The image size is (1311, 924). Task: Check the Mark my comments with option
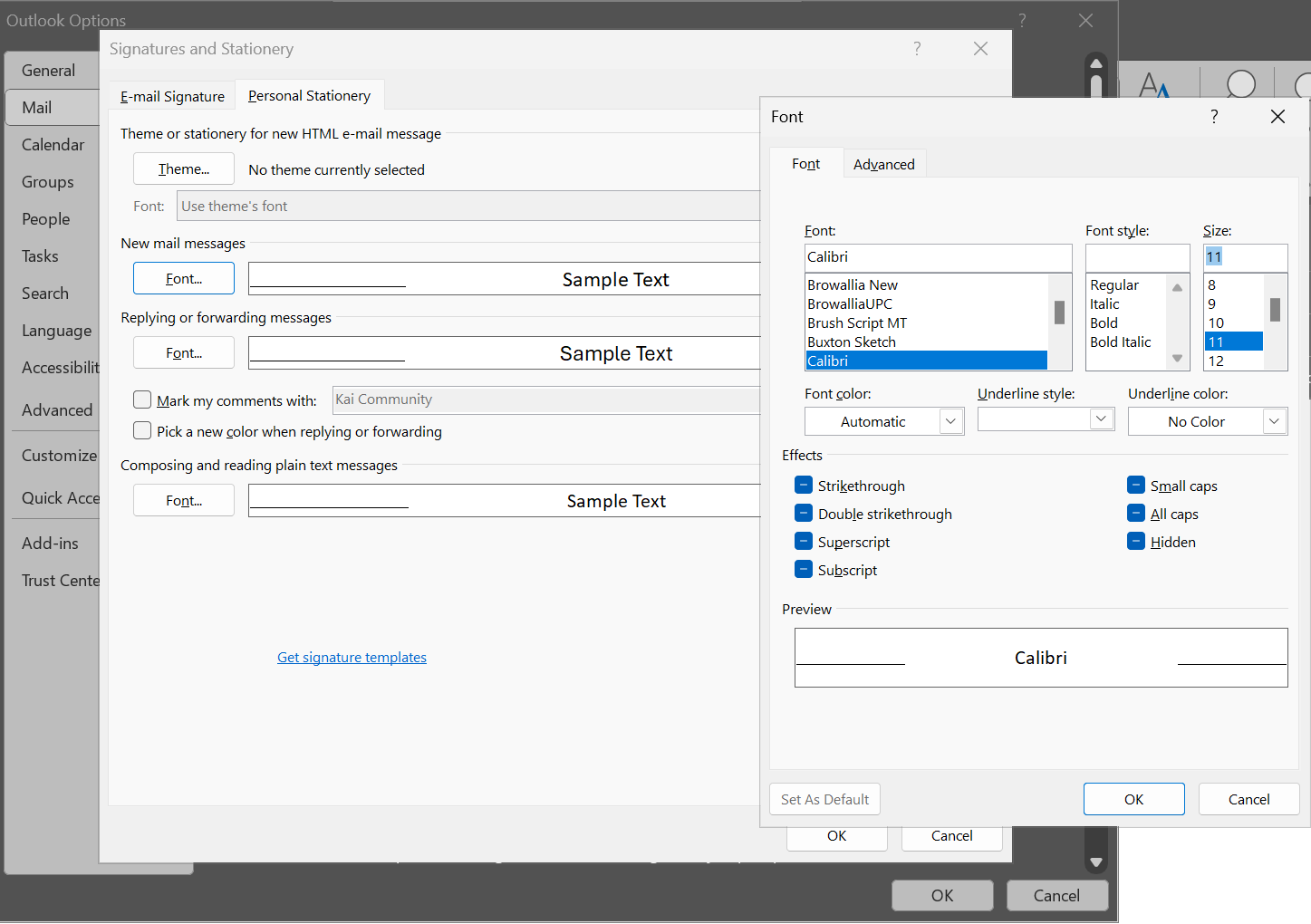pos(142,399)
